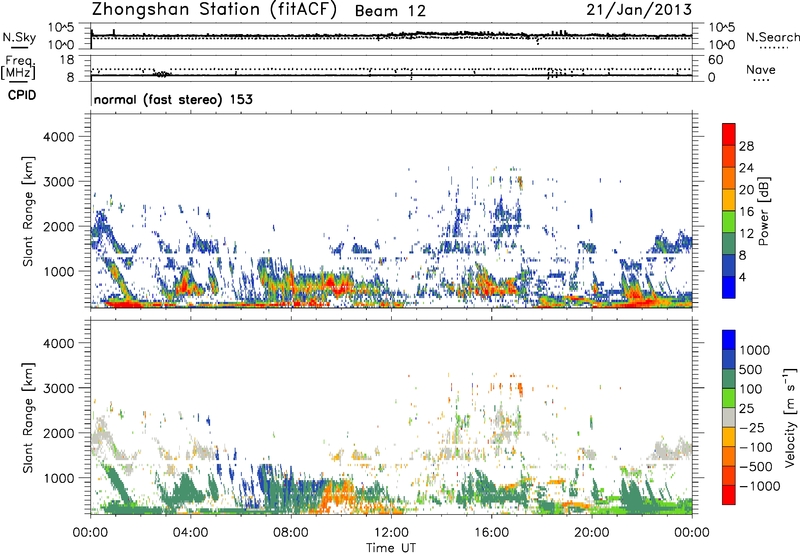Click the 12:00 time axis label
The height and width of the screenshot is (554, 800).
point(391,533)
